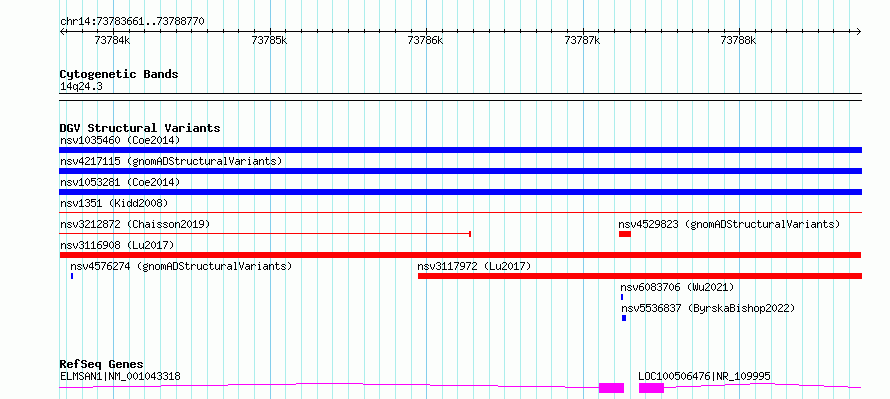Image resolution: width=890 pixels, height=399 pixels.
Task: Click the Cytogenetic Bands track heading
Action: 119,74
